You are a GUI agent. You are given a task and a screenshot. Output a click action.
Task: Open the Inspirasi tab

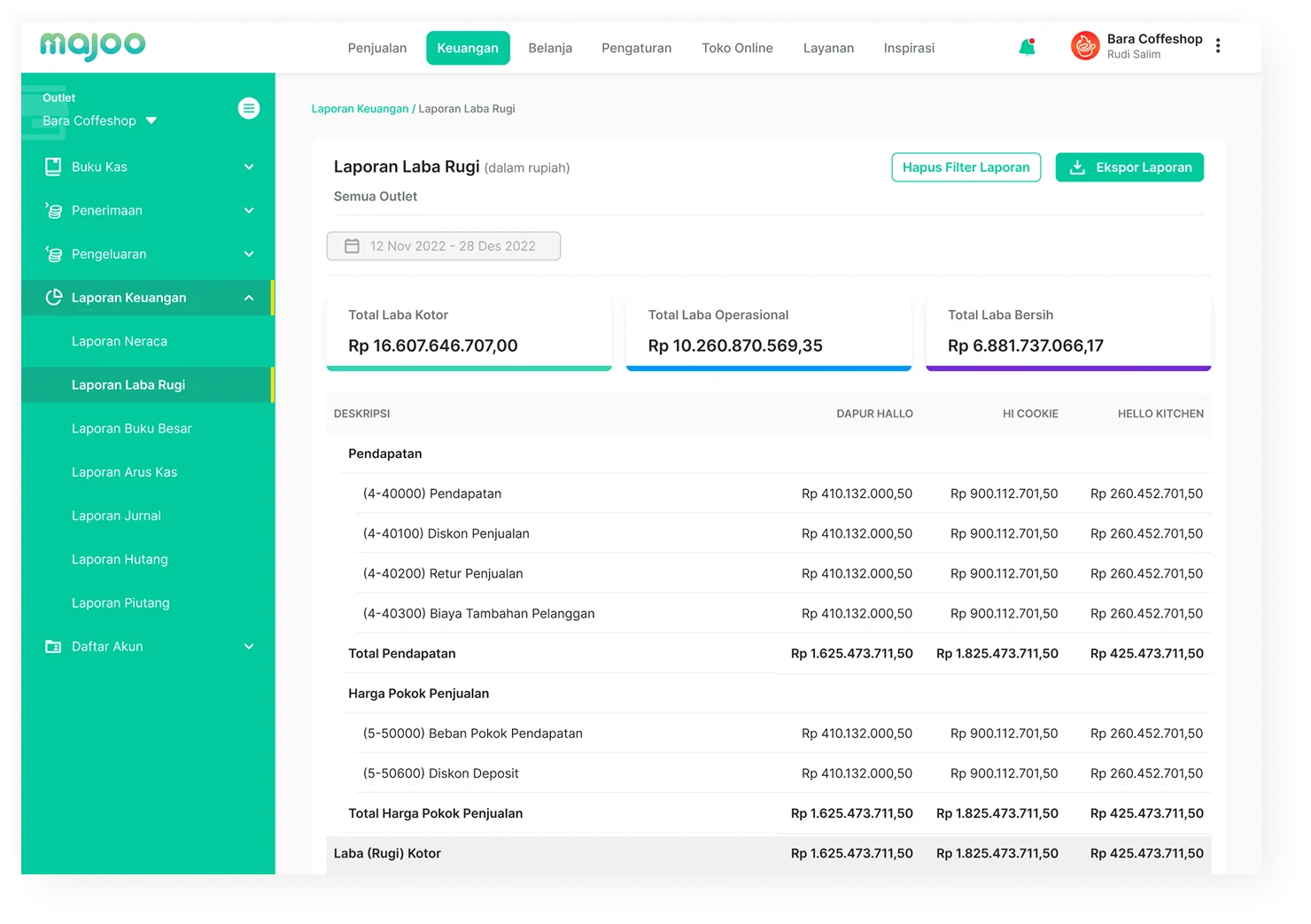click(x=909, y=48)
